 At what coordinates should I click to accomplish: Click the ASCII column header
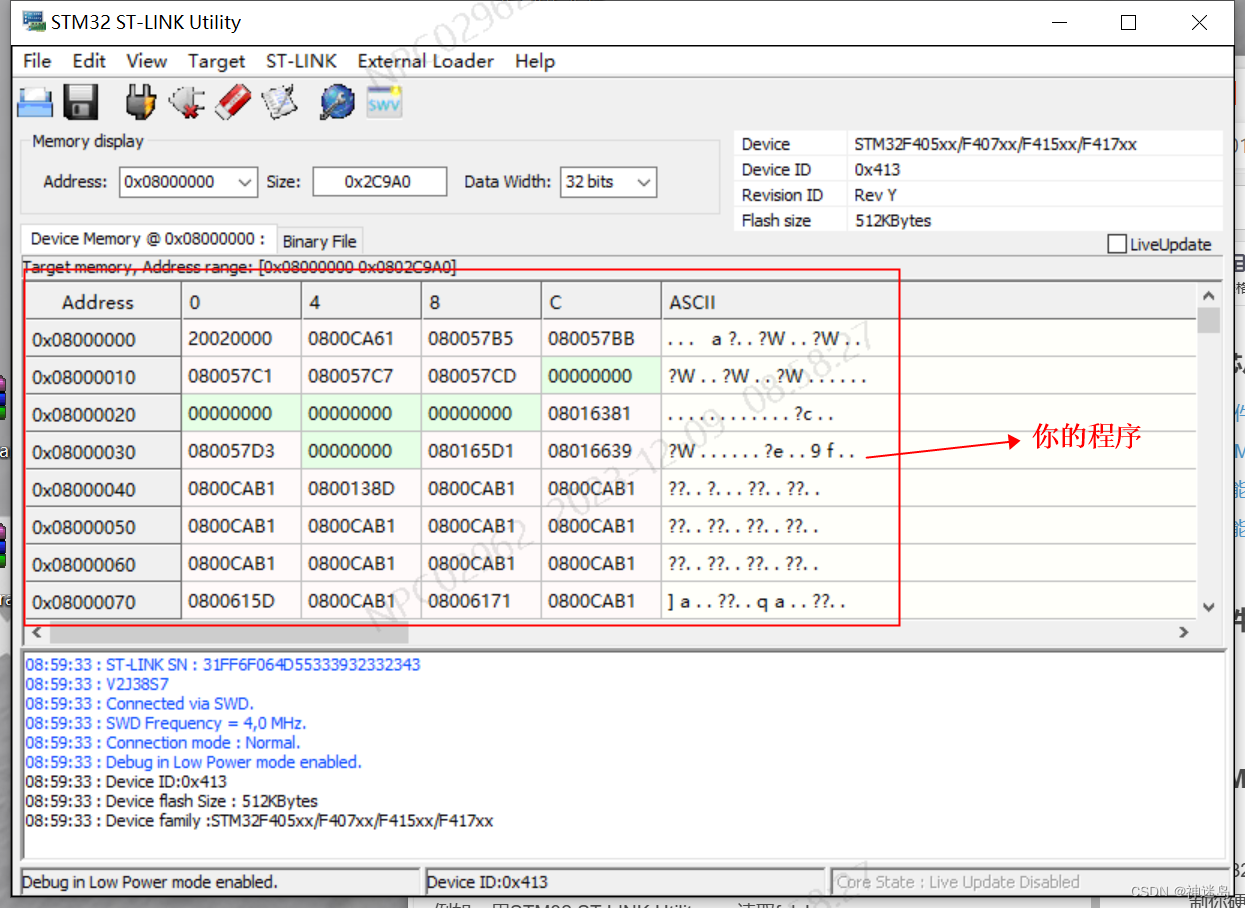point(929,302)
